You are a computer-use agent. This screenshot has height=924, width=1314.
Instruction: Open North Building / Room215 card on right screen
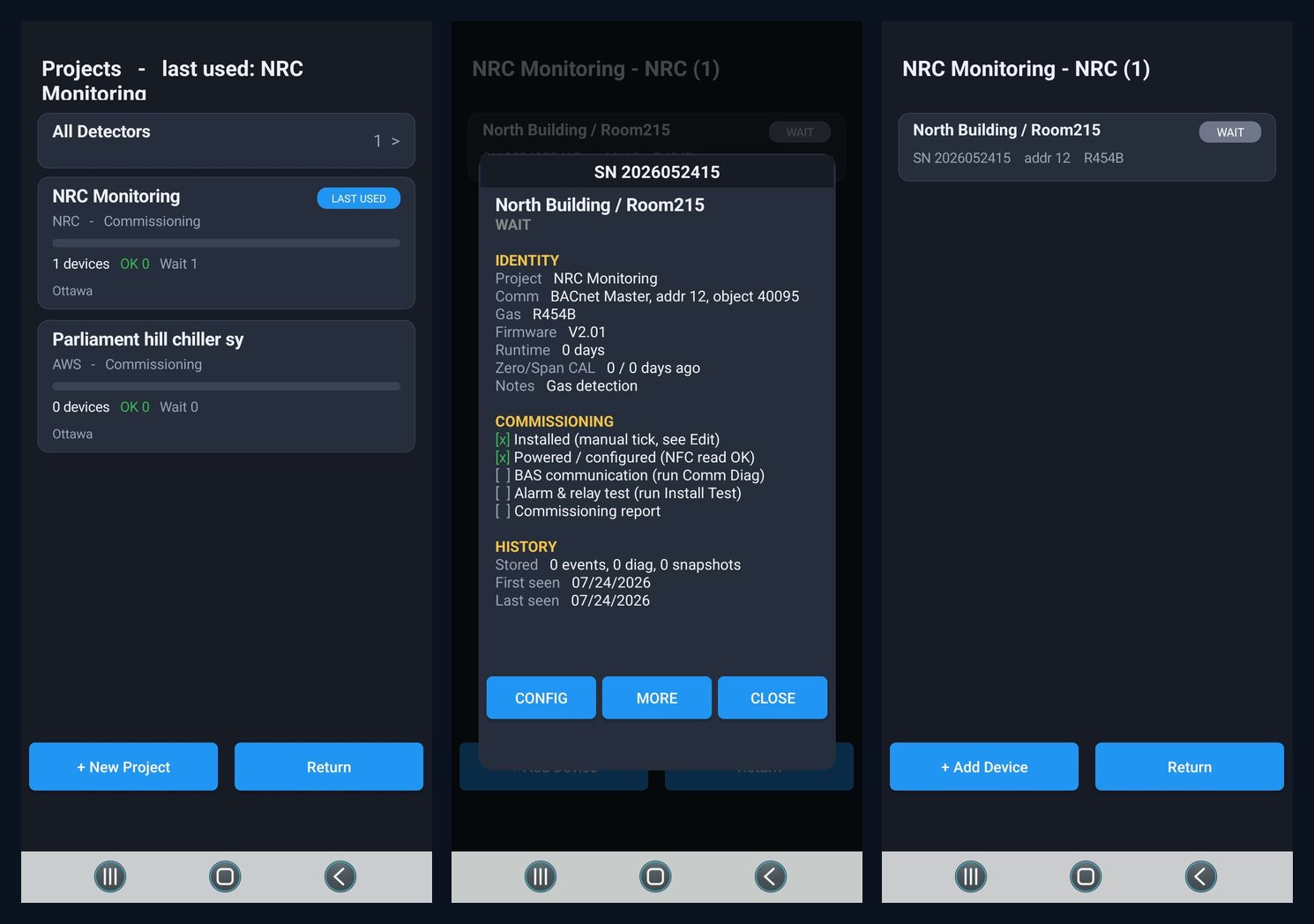tap(1087, 147)
